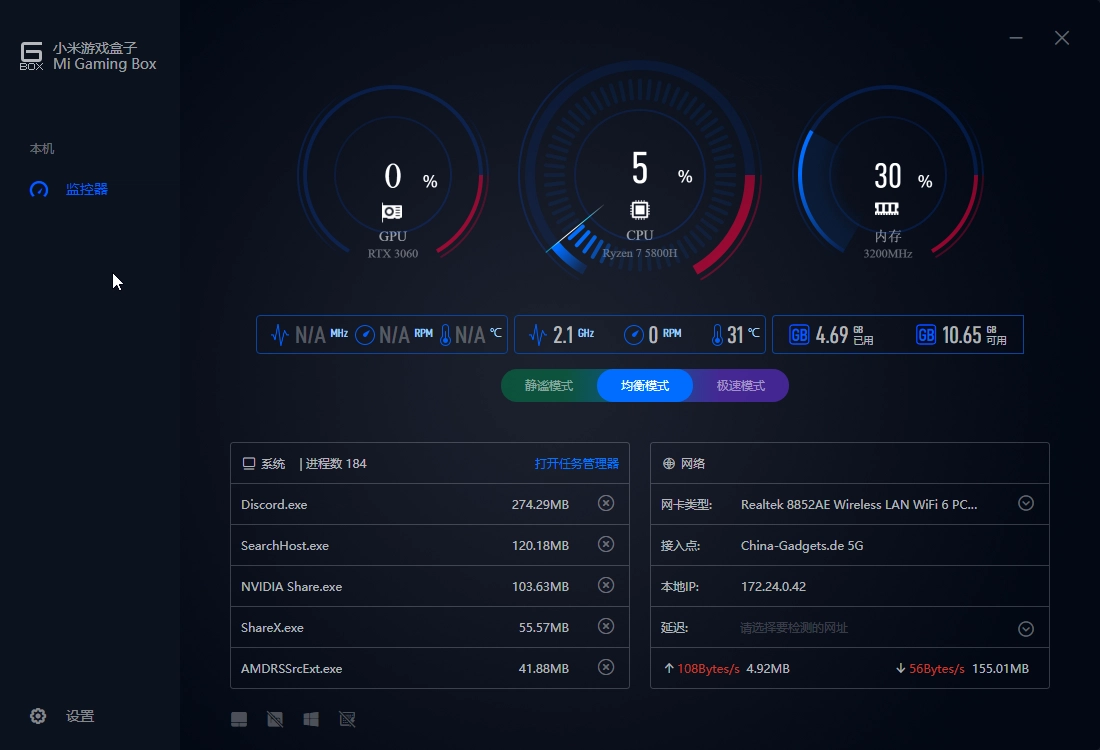Viewport: 1100px width, 750px height.
Task: Click the RTX 3060 label
Action: tap(393, 253)
